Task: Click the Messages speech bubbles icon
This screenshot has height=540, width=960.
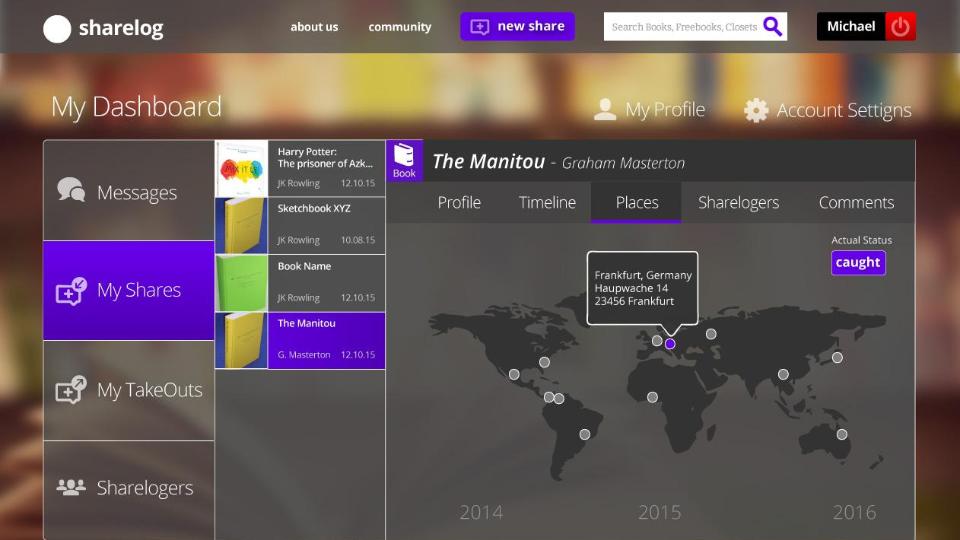Action: (x=71, y=191)
